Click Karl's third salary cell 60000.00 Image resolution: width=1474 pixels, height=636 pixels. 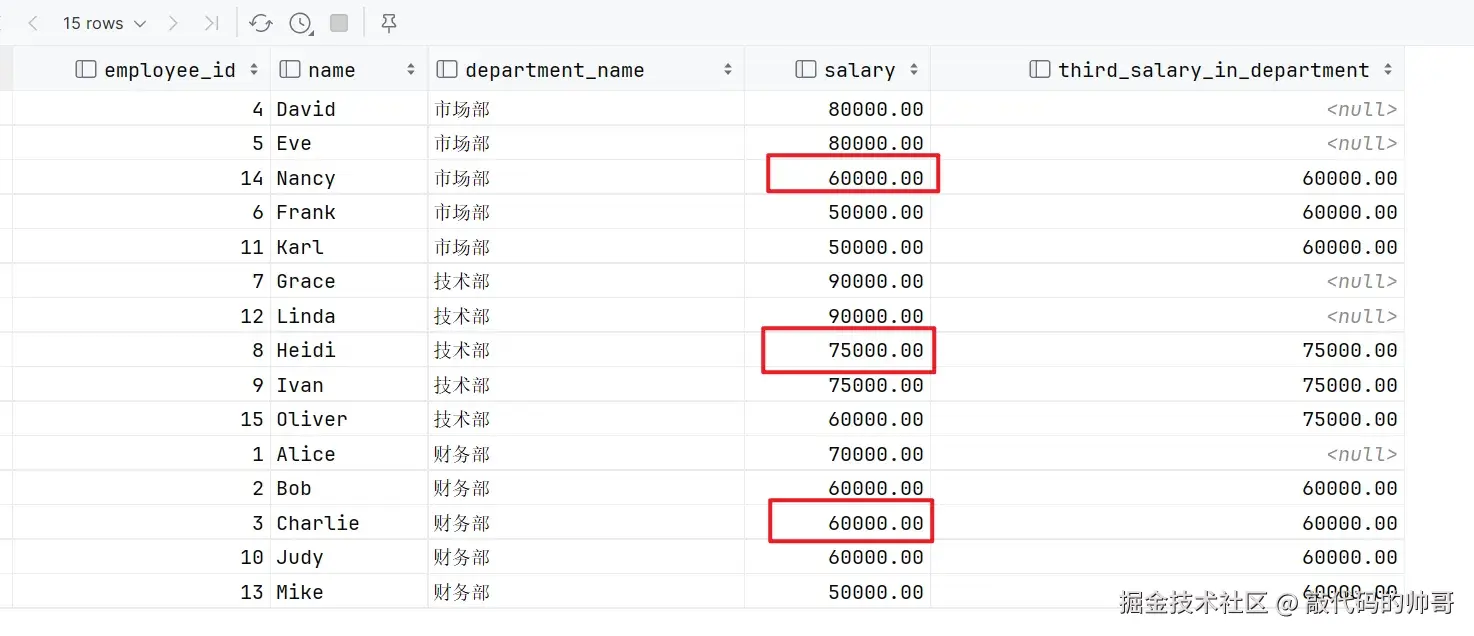point(1167,247)
